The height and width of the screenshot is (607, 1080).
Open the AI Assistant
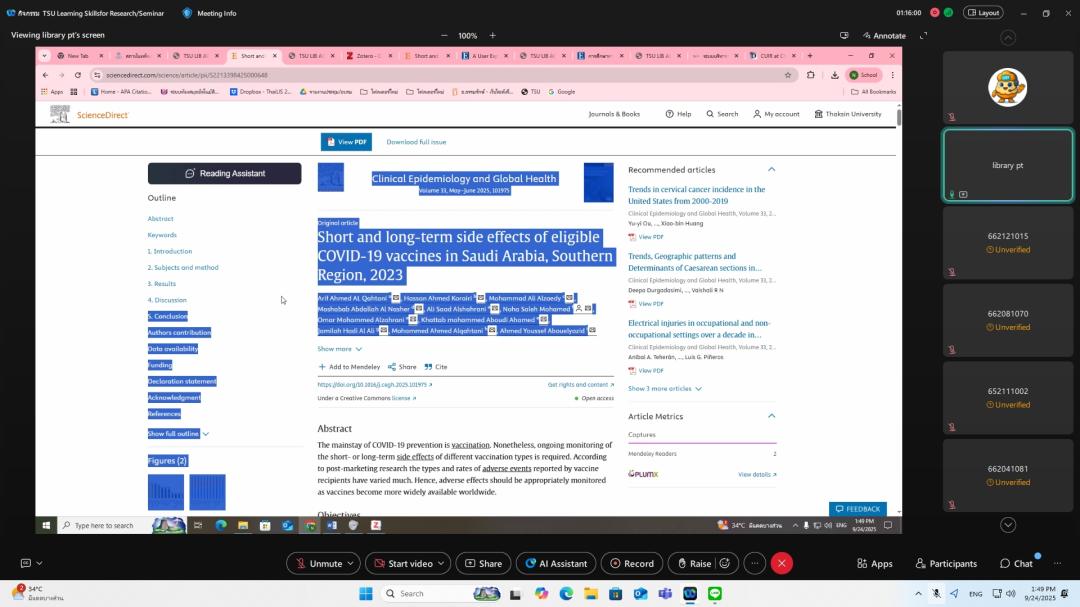(555, 563)
